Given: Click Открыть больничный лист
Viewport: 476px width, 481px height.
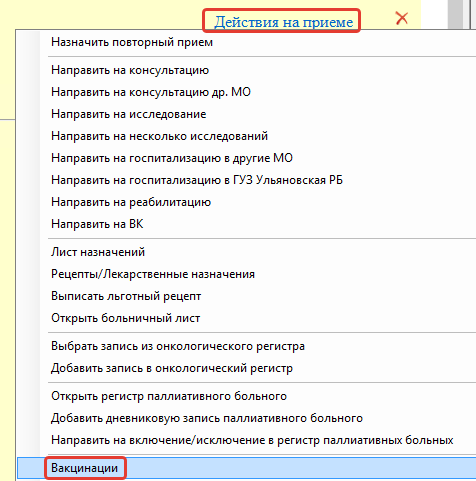Looking at the screenshot, I should [247, 318].
